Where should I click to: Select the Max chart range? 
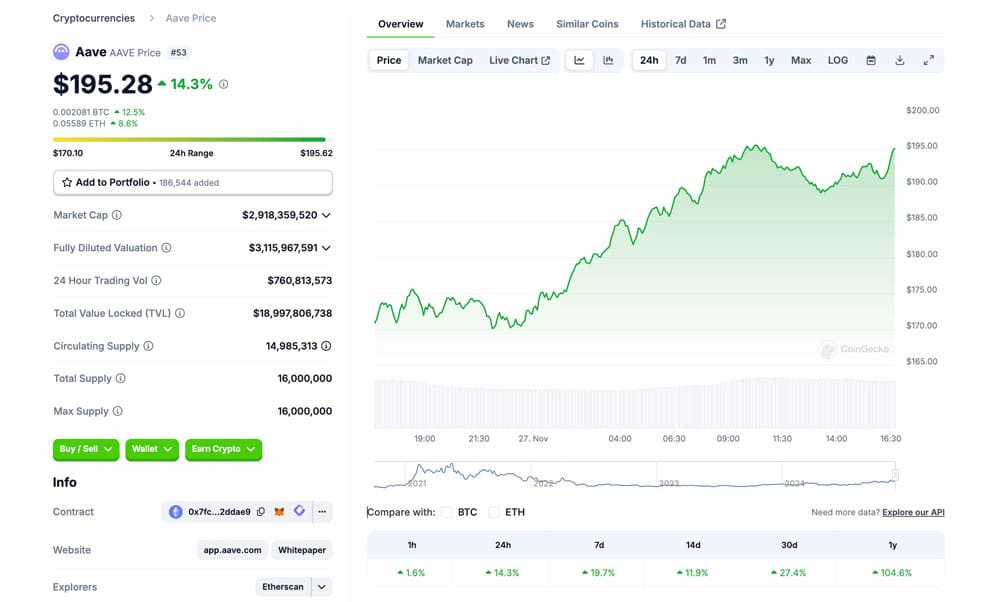click(x=801, y=60)
